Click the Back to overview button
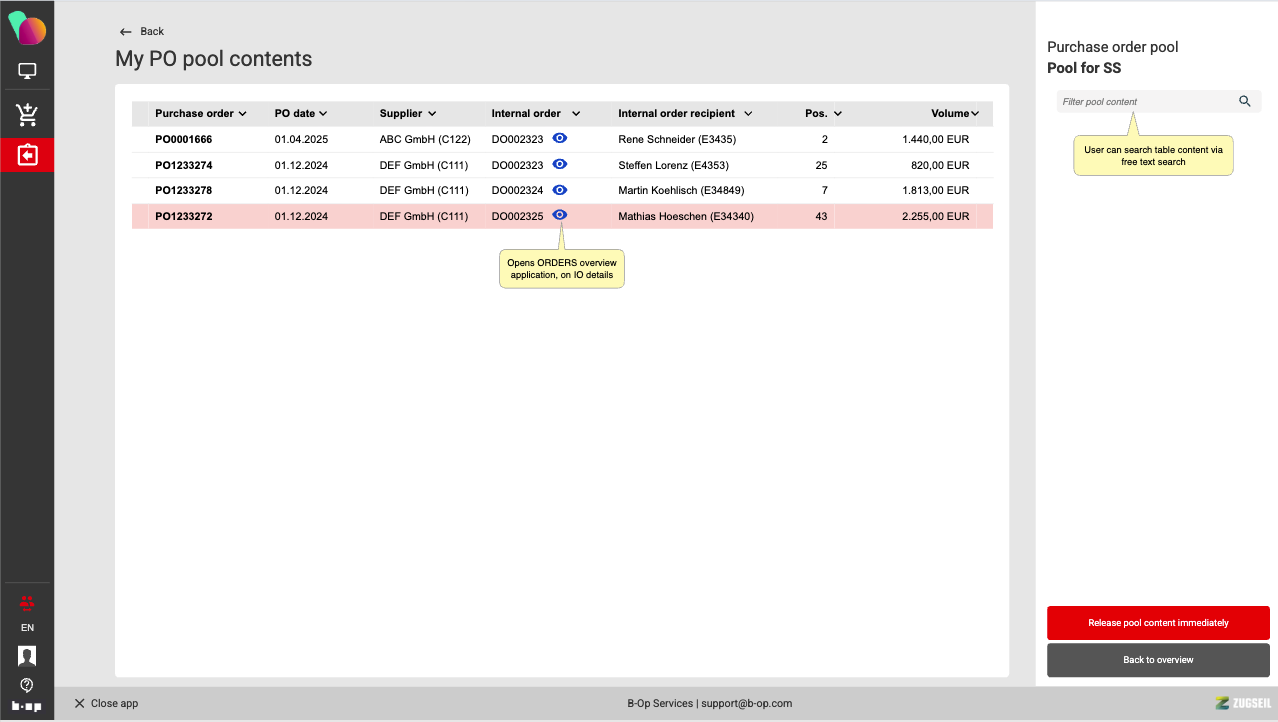The image size is (1278, 722). tap(1158, 660)
